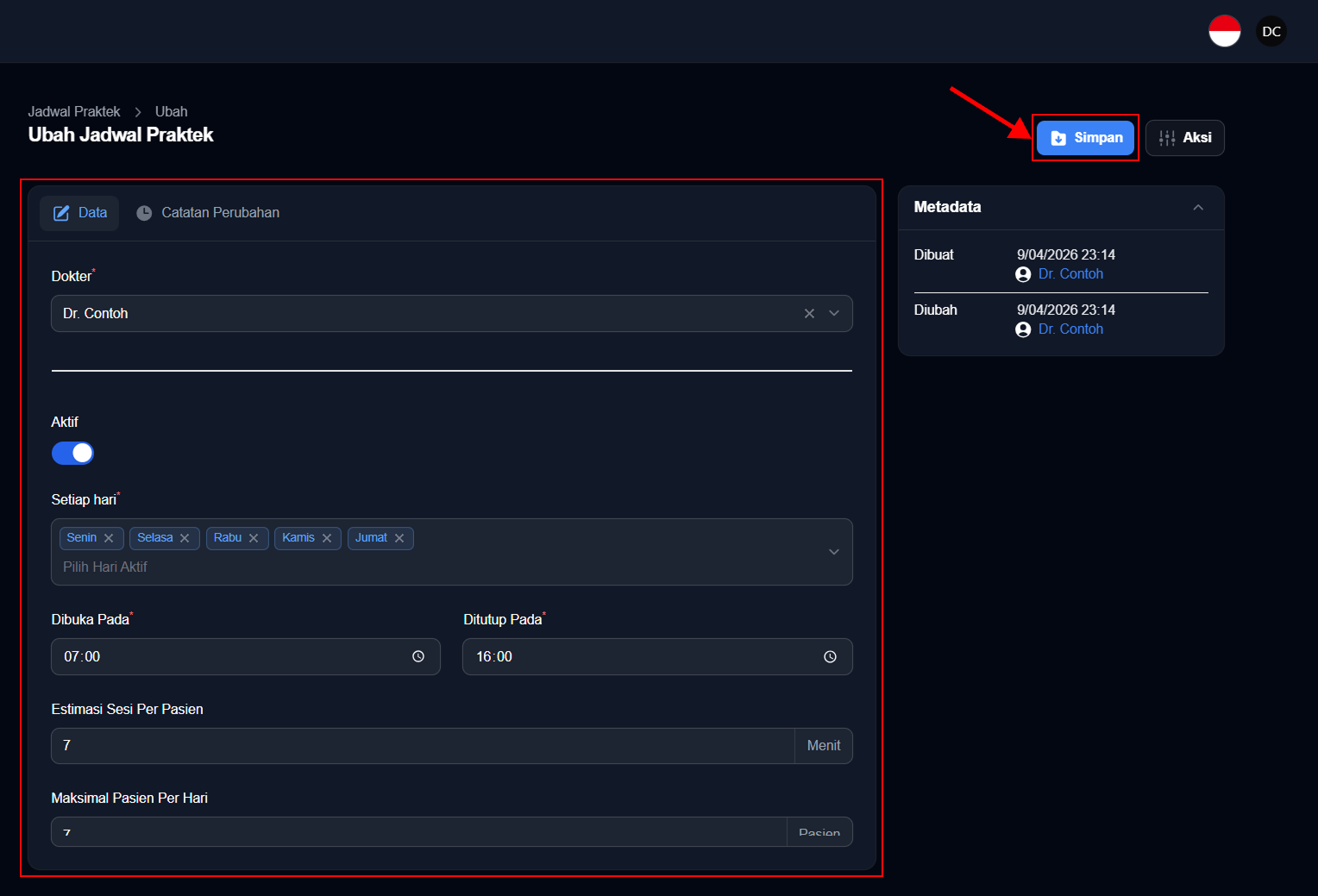Open Dr. Contoh link under Diubah
The width and height of the screenshot is (1318, 896).
[1070, 329]
